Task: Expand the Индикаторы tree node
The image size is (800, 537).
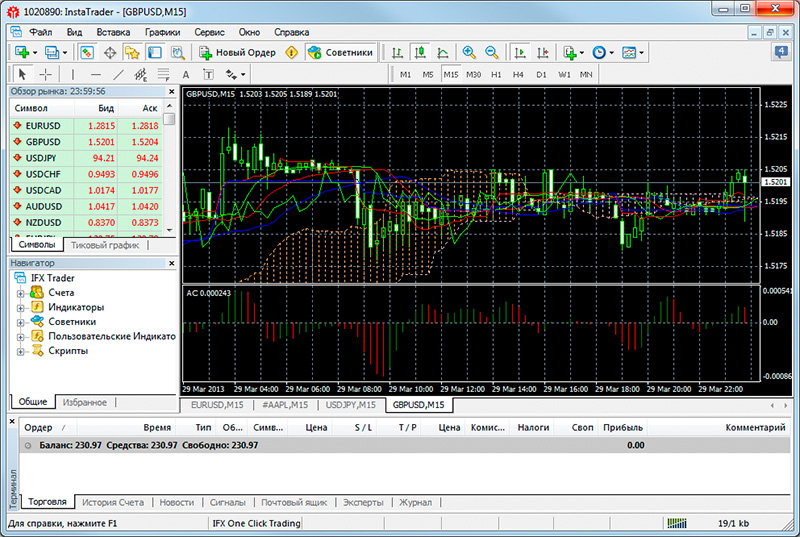Action: coord(21,307)
